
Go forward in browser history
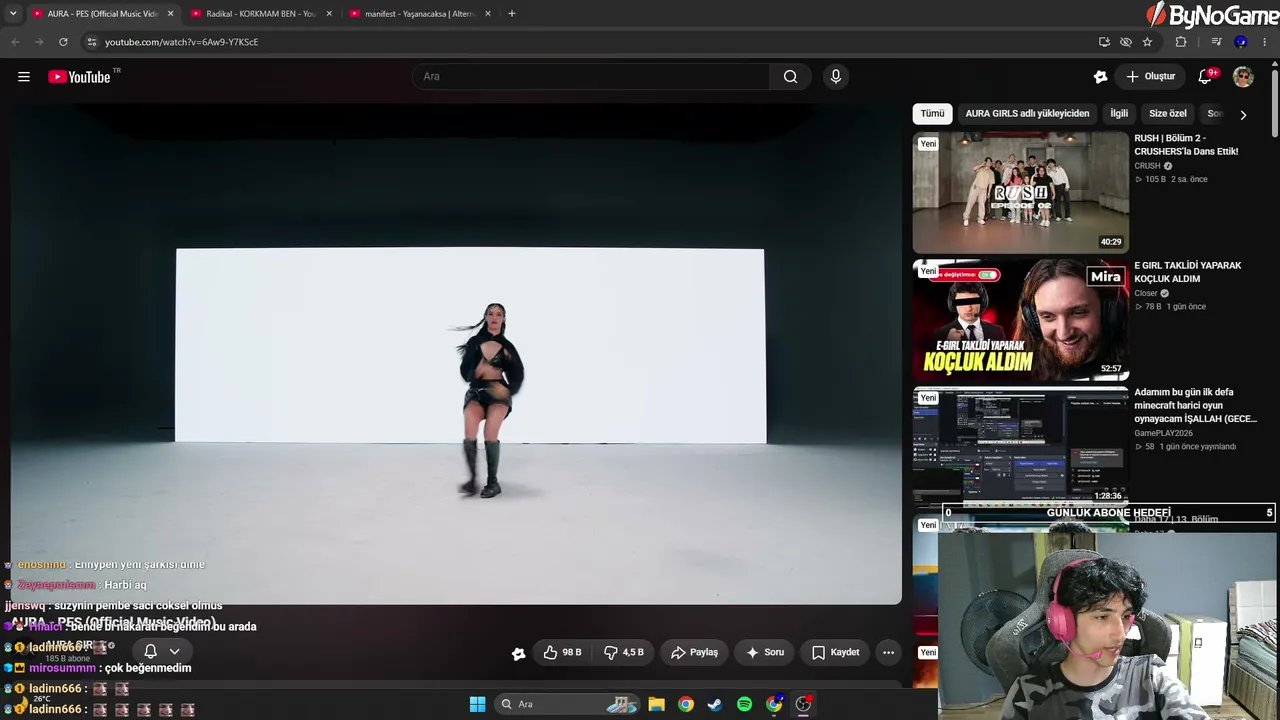click(x=39, y=42)
